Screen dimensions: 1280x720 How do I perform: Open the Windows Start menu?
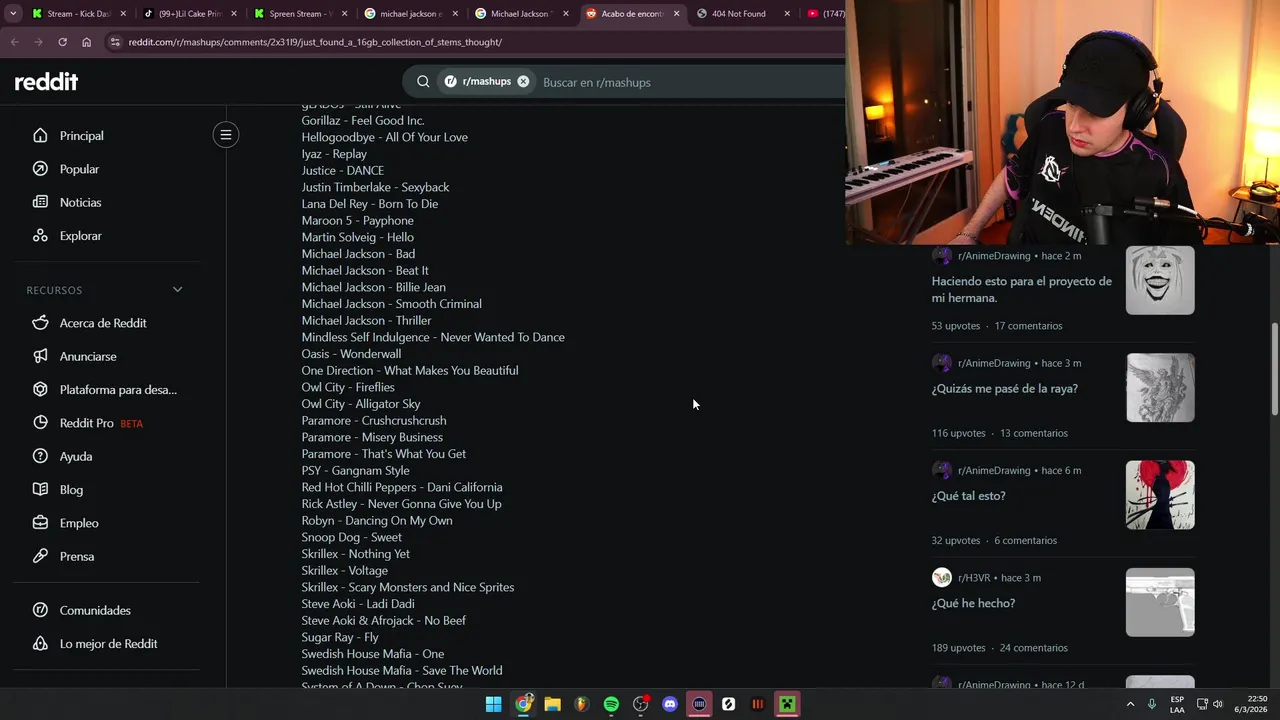pos(493,704)
